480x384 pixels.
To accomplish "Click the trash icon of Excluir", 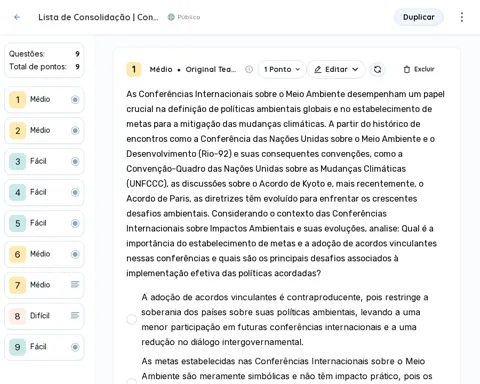I will pyautogui.click(x=407, y=69).
